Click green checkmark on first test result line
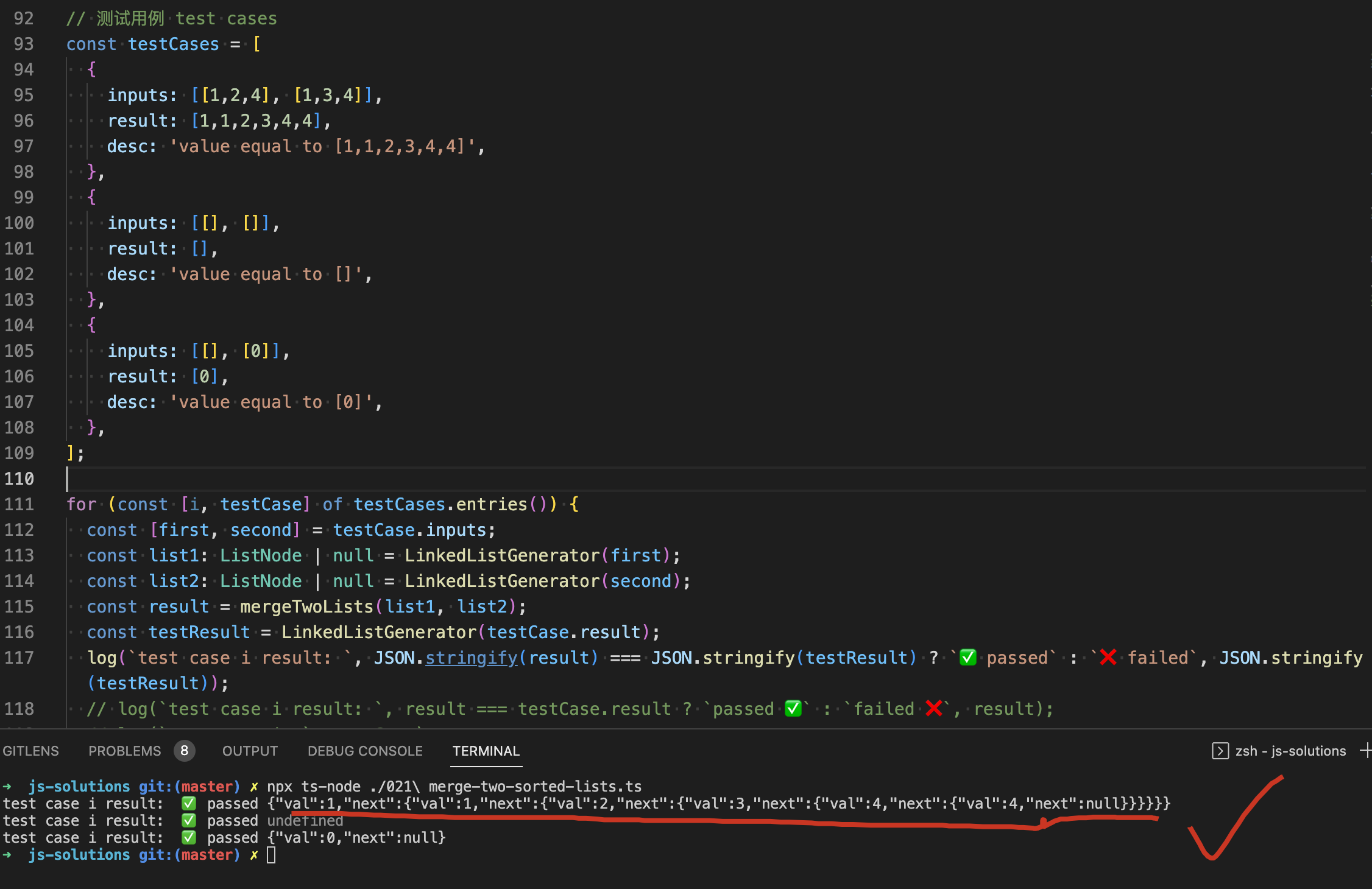 click(x=189, y=804)
